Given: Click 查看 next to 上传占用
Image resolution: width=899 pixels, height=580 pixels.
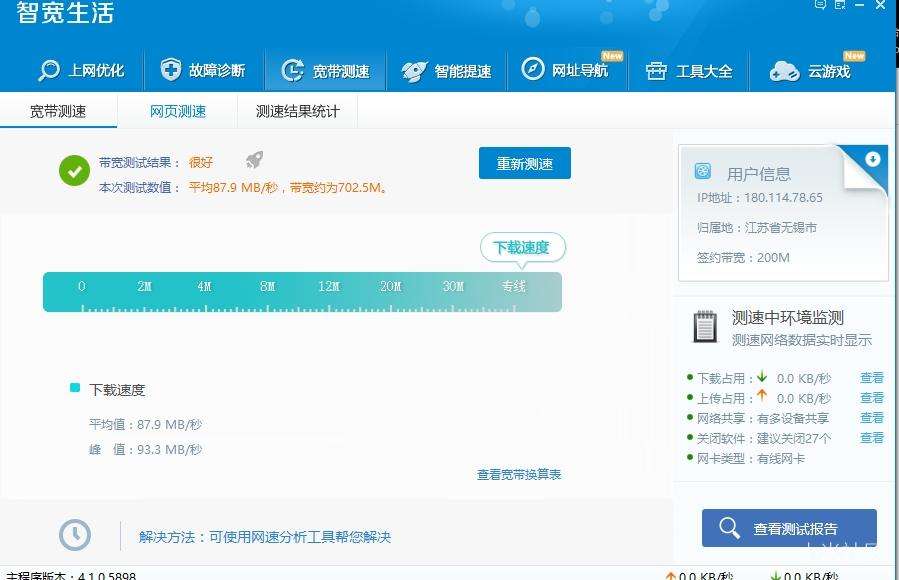Looking at the screenshot, I should 872,398.
